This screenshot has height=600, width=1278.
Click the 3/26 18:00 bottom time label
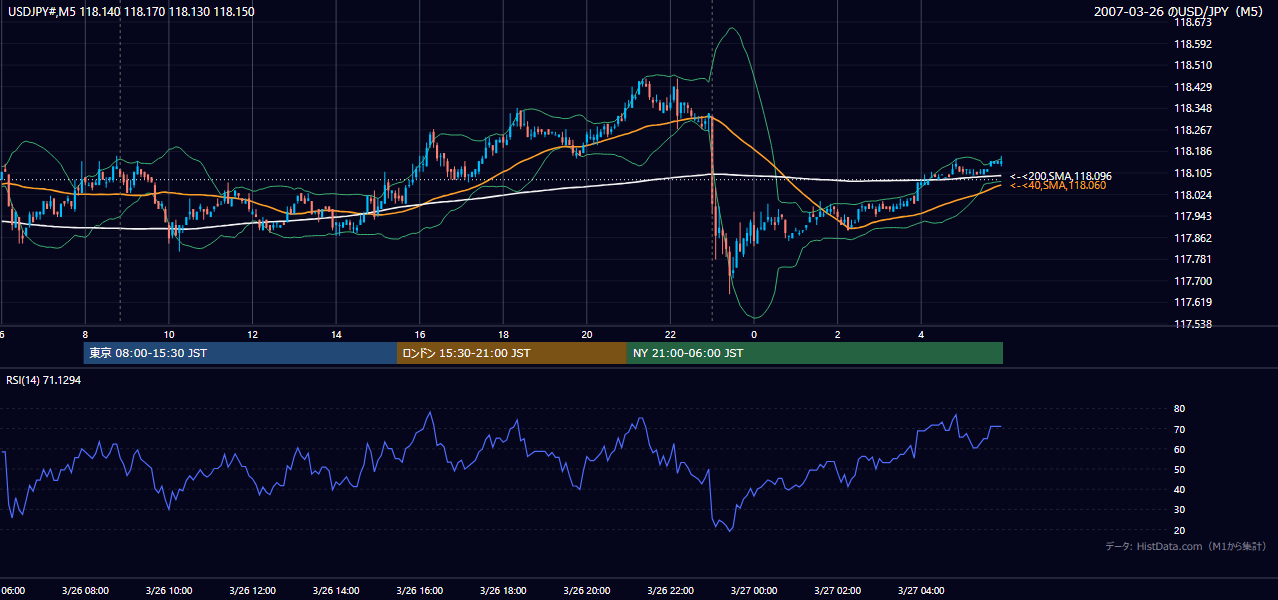tap(503, 591)
